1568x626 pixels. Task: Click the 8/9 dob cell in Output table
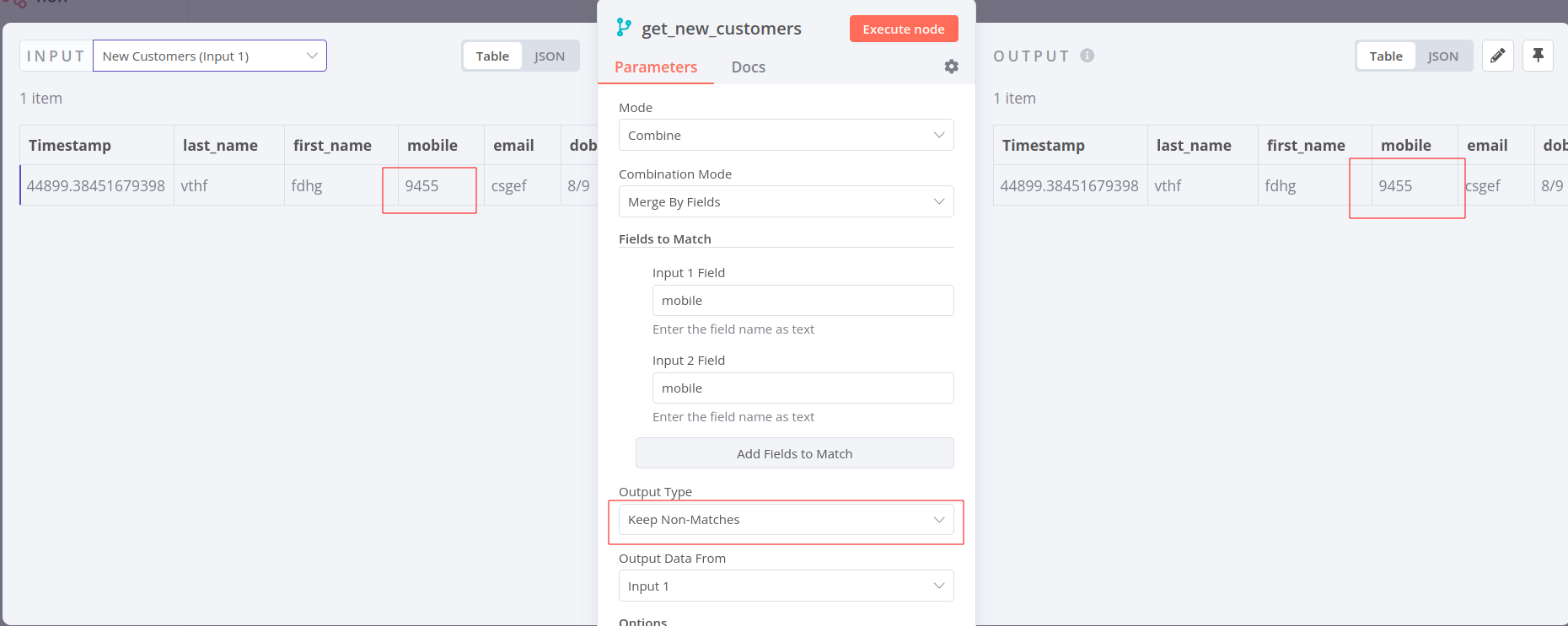tap(1551, 185)
